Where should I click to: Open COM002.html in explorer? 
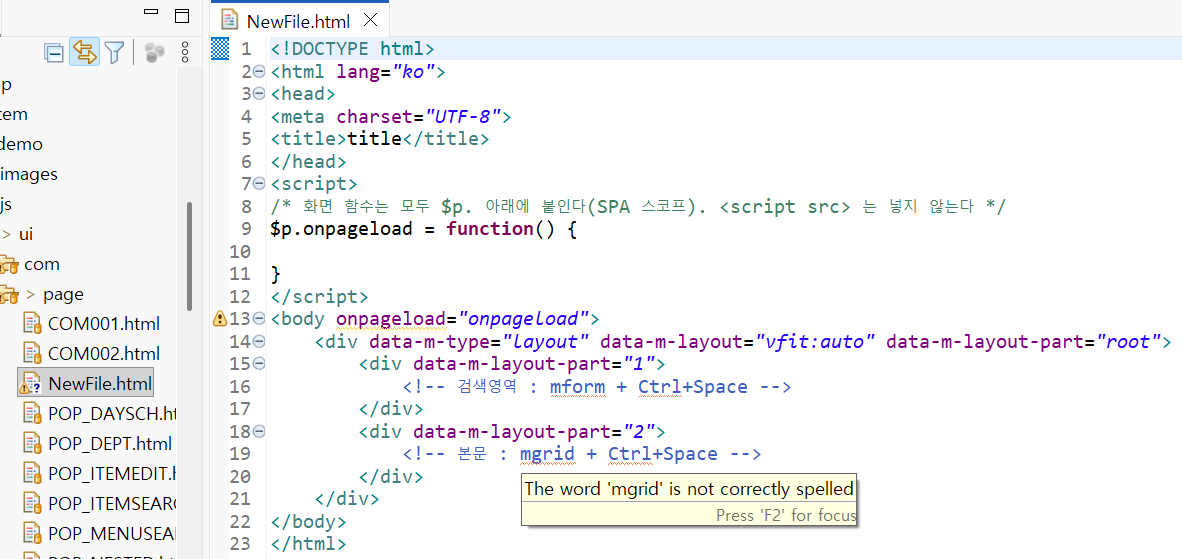point(103,353)
